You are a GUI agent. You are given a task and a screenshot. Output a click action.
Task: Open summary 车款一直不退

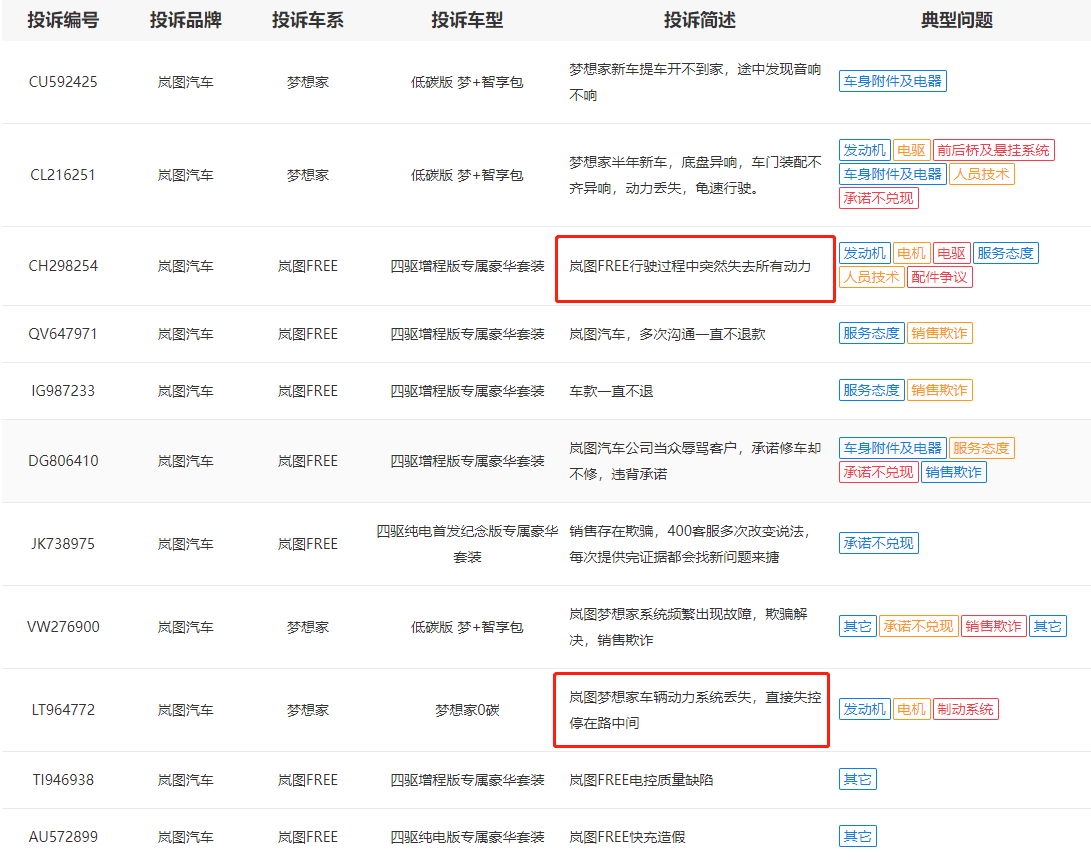[612, 391]
